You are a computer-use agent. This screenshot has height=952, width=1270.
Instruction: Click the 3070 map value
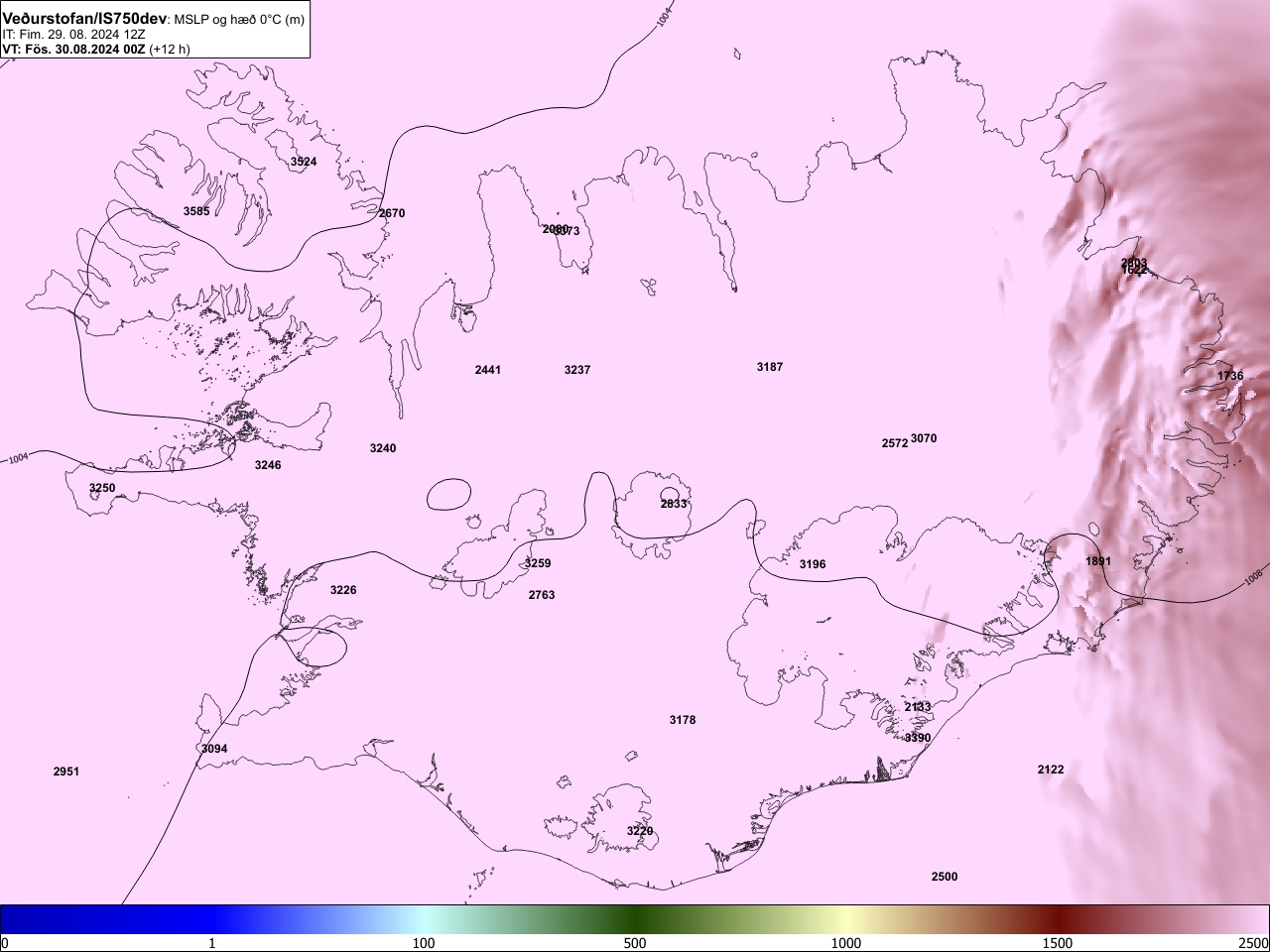coord(924,438)
